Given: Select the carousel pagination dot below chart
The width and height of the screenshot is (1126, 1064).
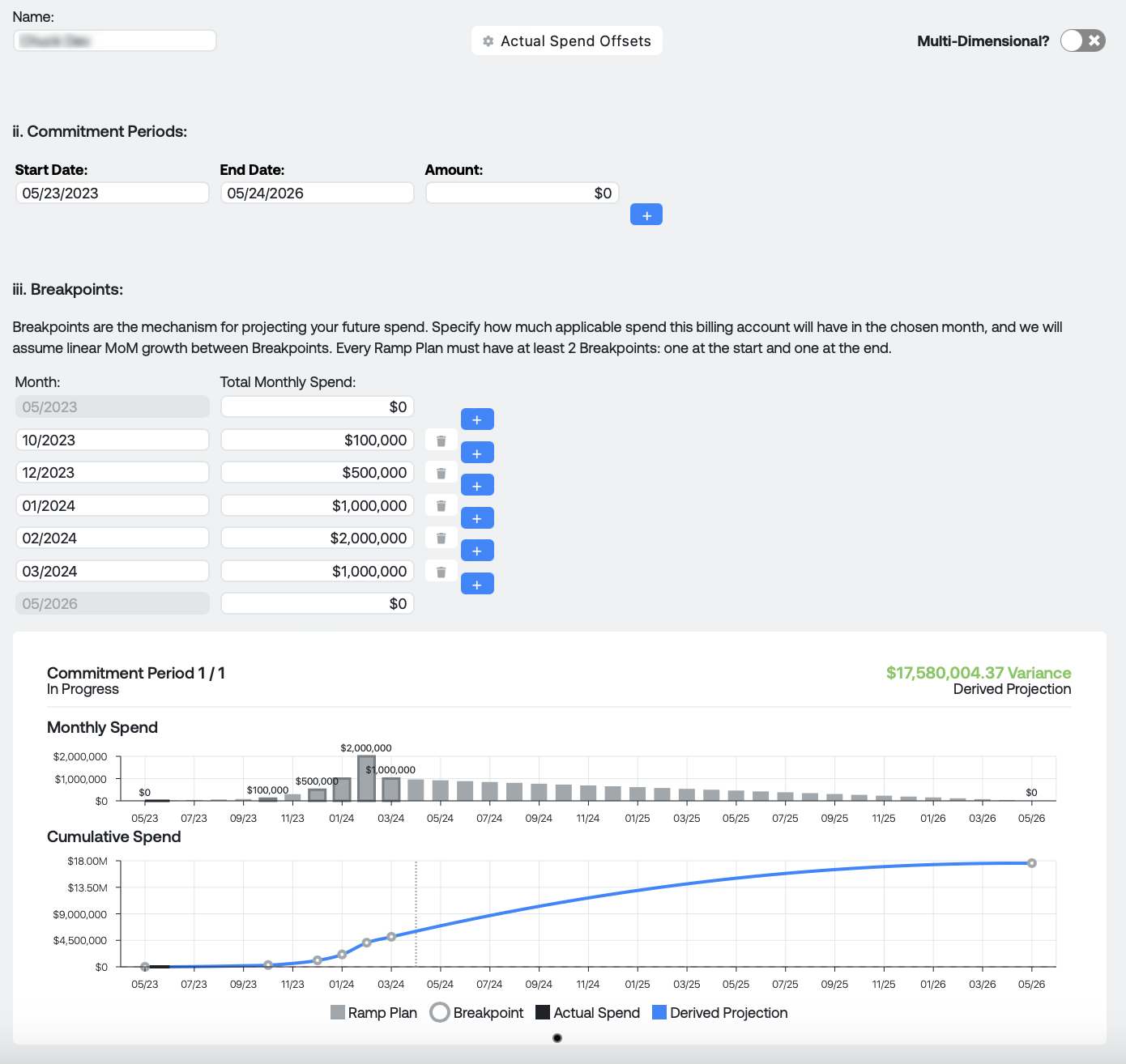Looking at the screenshot, I should point(557,1038).
